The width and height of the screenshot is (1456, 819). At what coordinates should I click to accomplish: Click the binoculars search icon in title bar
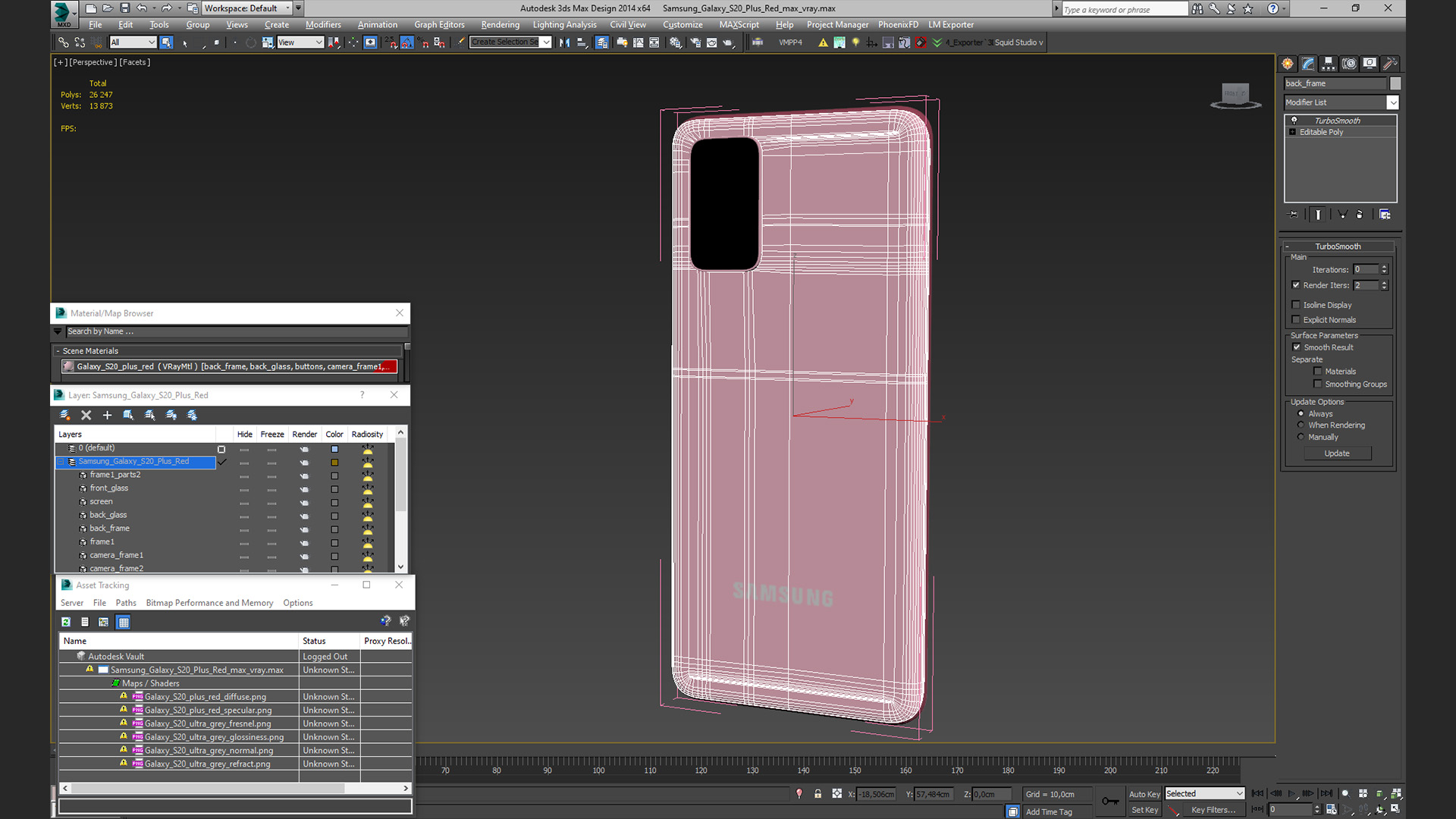tap(1197, 8)
